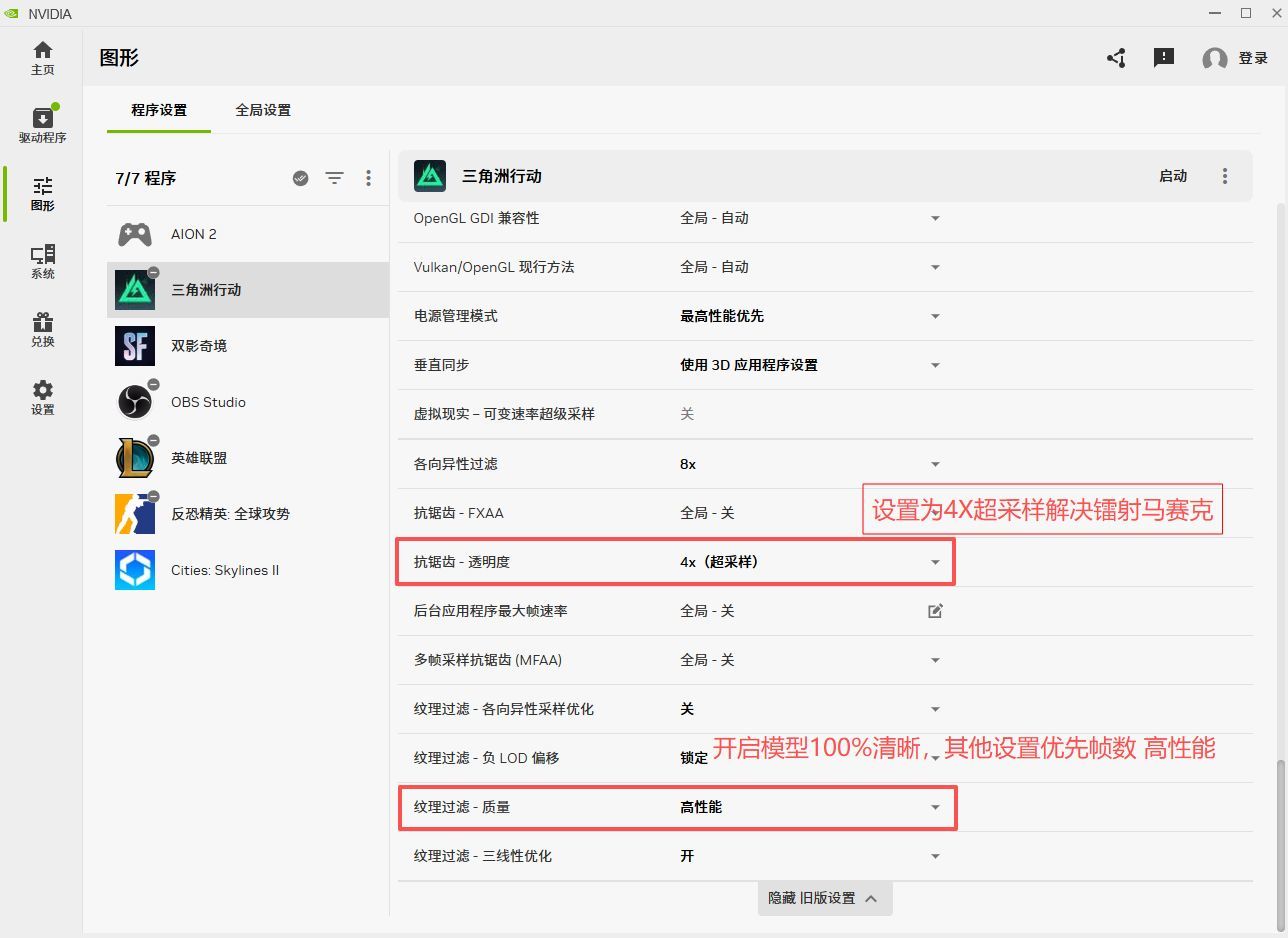This screenshot has height=938, width=1288.
Task: Click the 纹理过滤 - 负 LOD 偏移 label
Action: 486,758
